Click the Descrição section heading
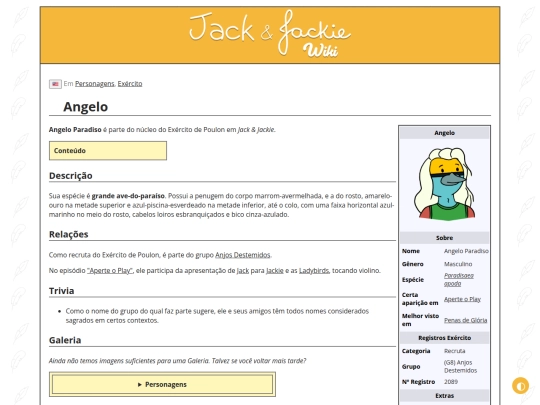The width and height of the screenshot is (540, 405). pos(71,176)
